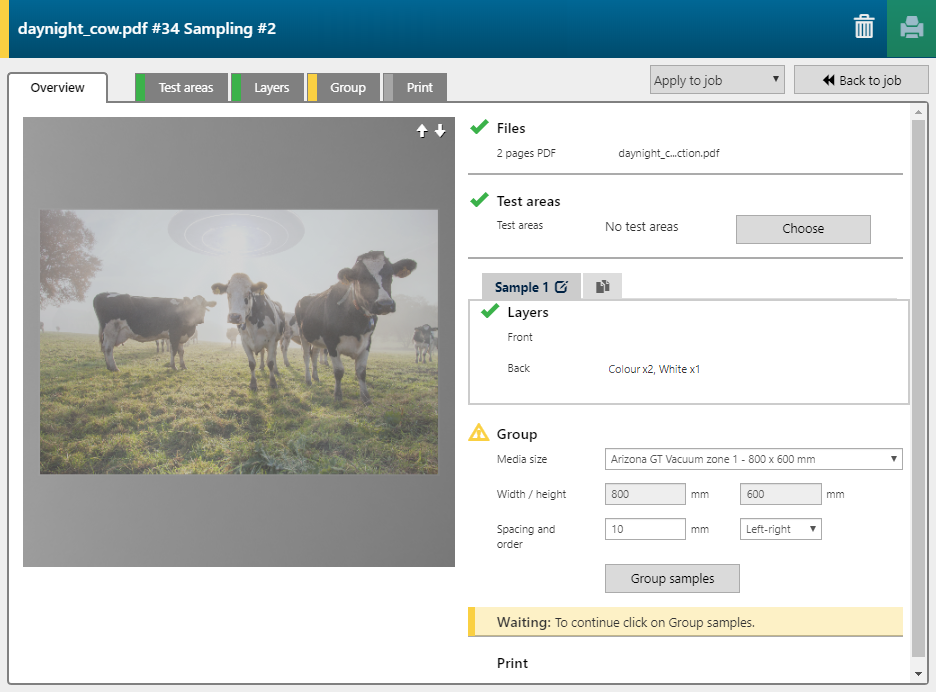Viewport: 936px width, 692px height.
Task: Click the Back to job button
Action: click(861, 80)
